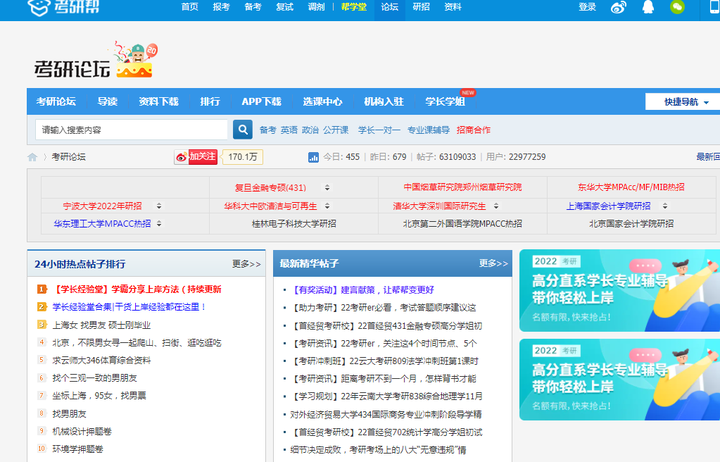Click the upper 2022考研 tutoring banner

[619, 291]
